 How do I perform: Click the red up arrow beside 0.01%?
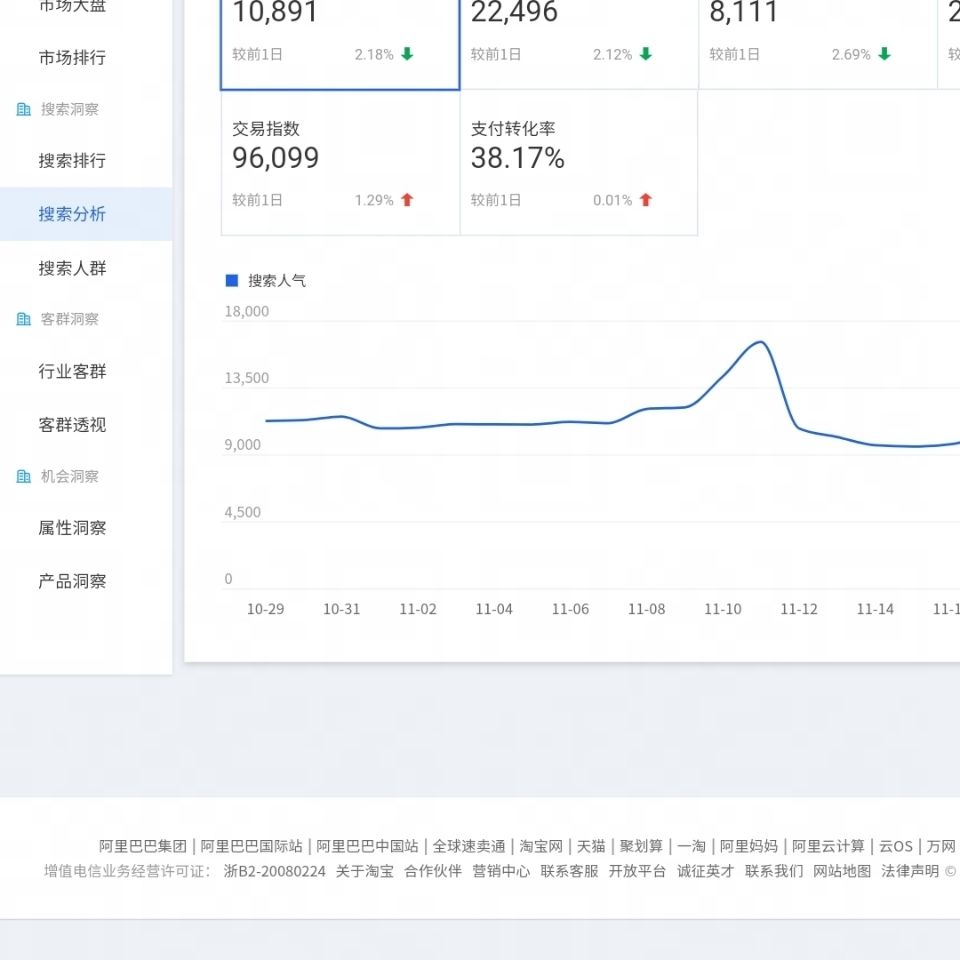click(645, 200)
